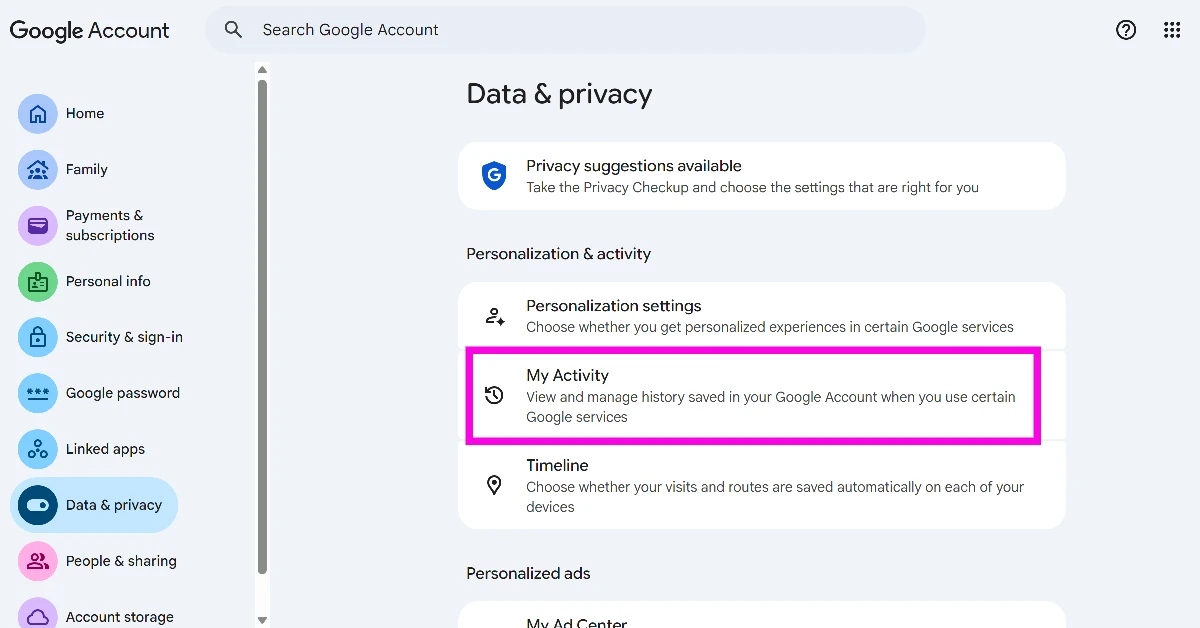This screenshot has height=628, width=1200.
Task: Click the Personalization settings person icon
Action: [x=494, y=316]
